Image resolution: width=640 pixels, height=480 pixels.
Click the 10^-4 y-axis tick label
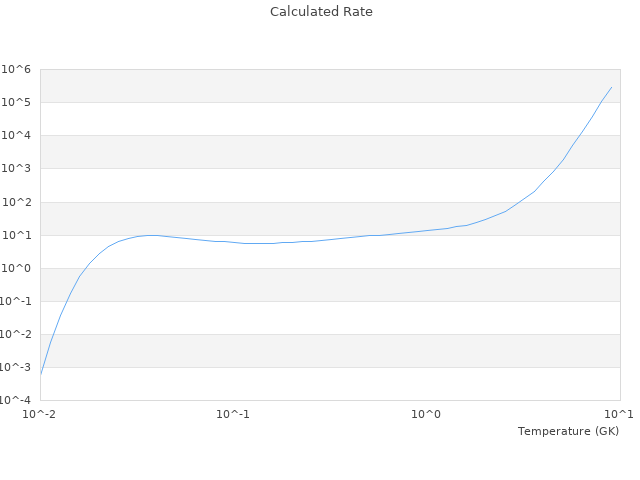coord(15,400)
